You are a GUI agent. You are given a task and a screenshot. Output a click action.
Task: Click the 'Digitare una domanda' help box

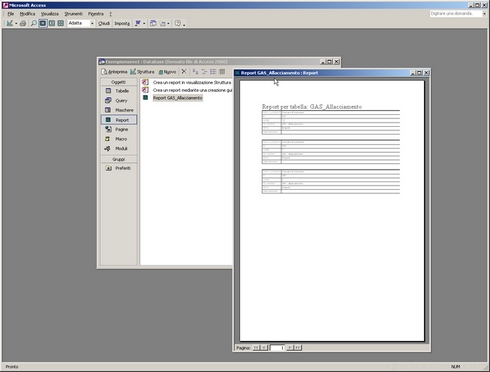pyautogui.click(x=456, y=14)
